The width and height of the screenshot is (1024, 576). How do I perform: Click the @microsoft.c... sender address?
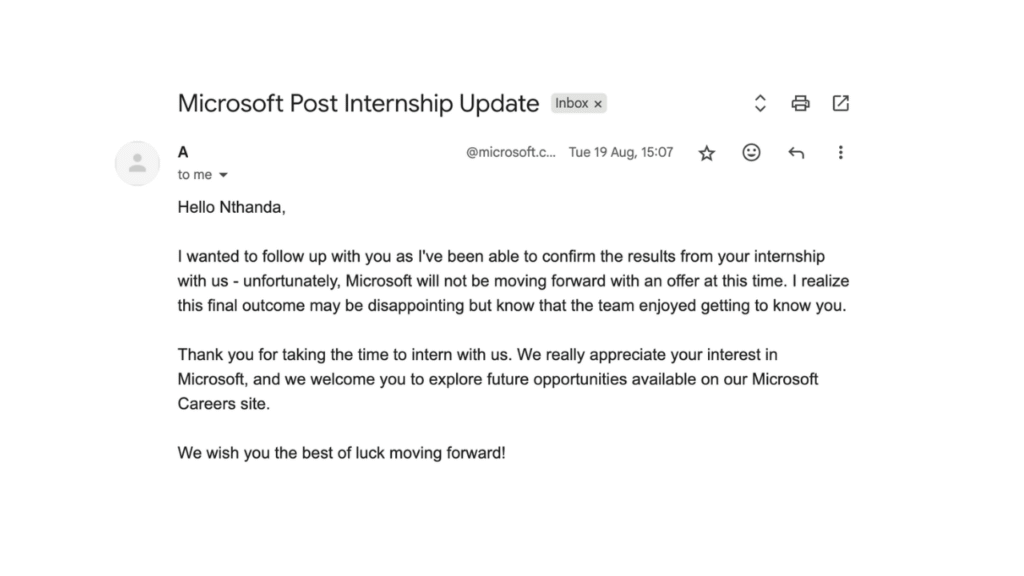click(x=511, y=153)
